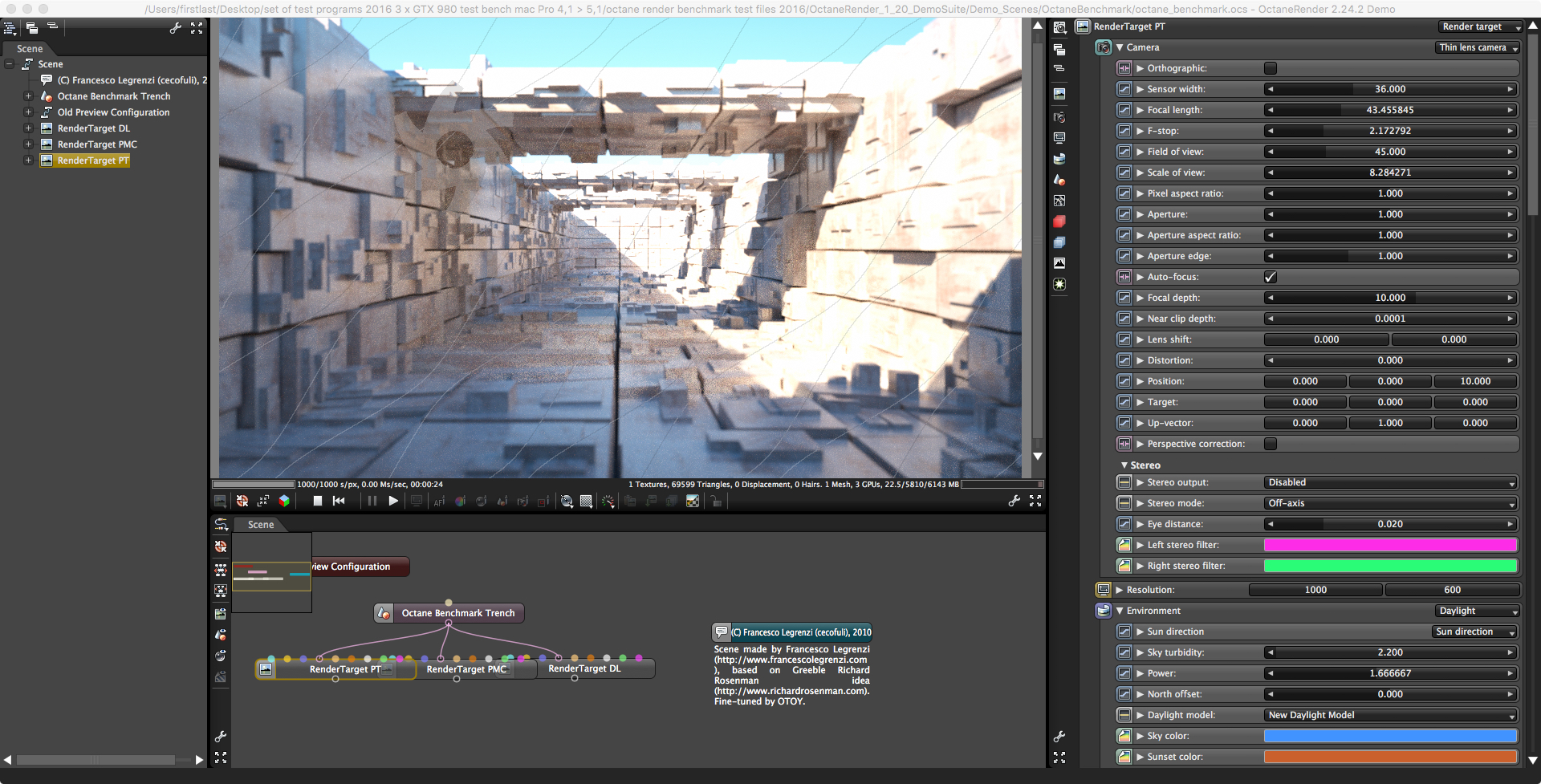The height and width of the screenshot is (784, 1541).
Task: Enable the Orthographic checkbox
Action: tap(1271, 68)
